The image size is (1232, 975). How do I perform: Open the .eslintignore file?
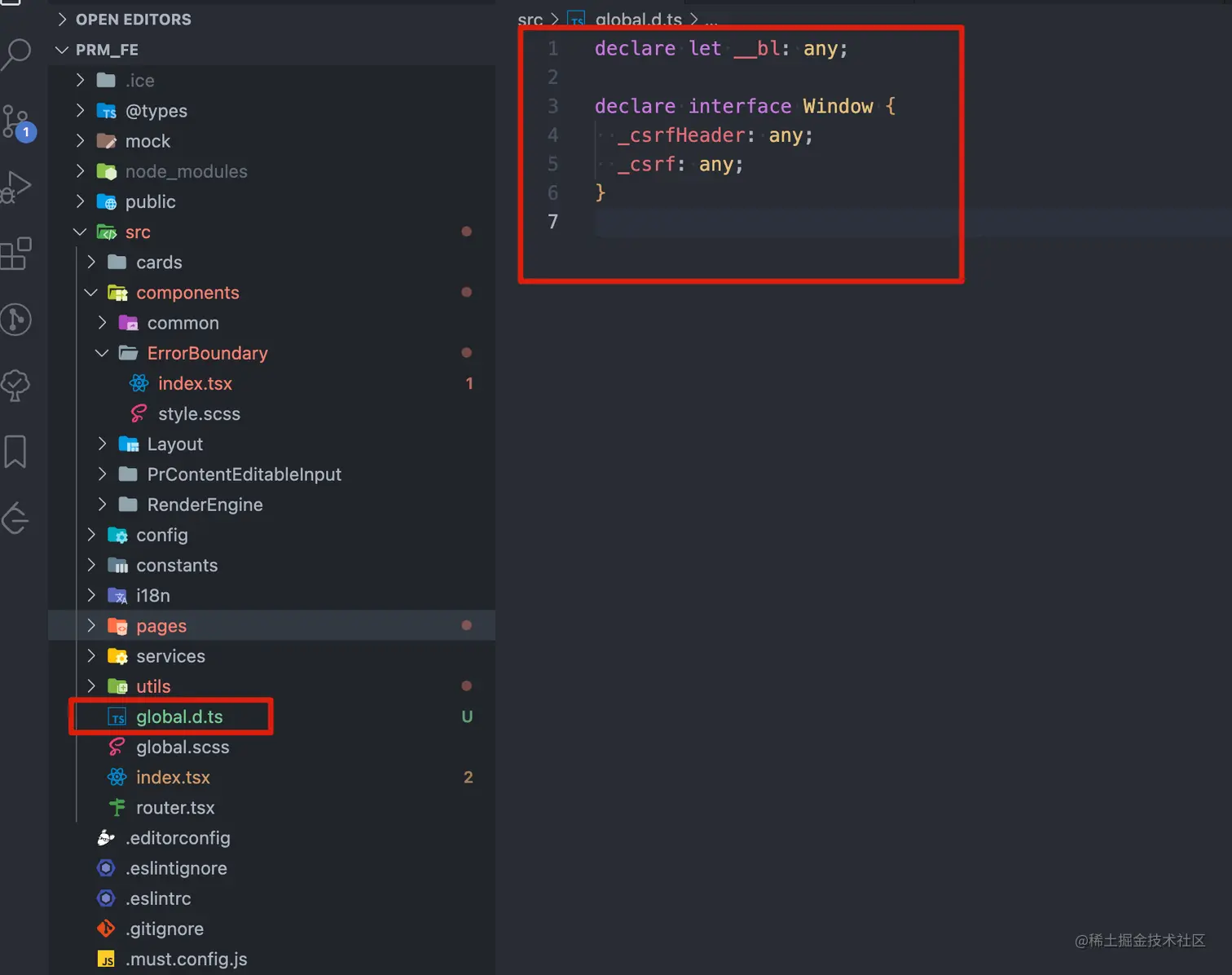176,868
